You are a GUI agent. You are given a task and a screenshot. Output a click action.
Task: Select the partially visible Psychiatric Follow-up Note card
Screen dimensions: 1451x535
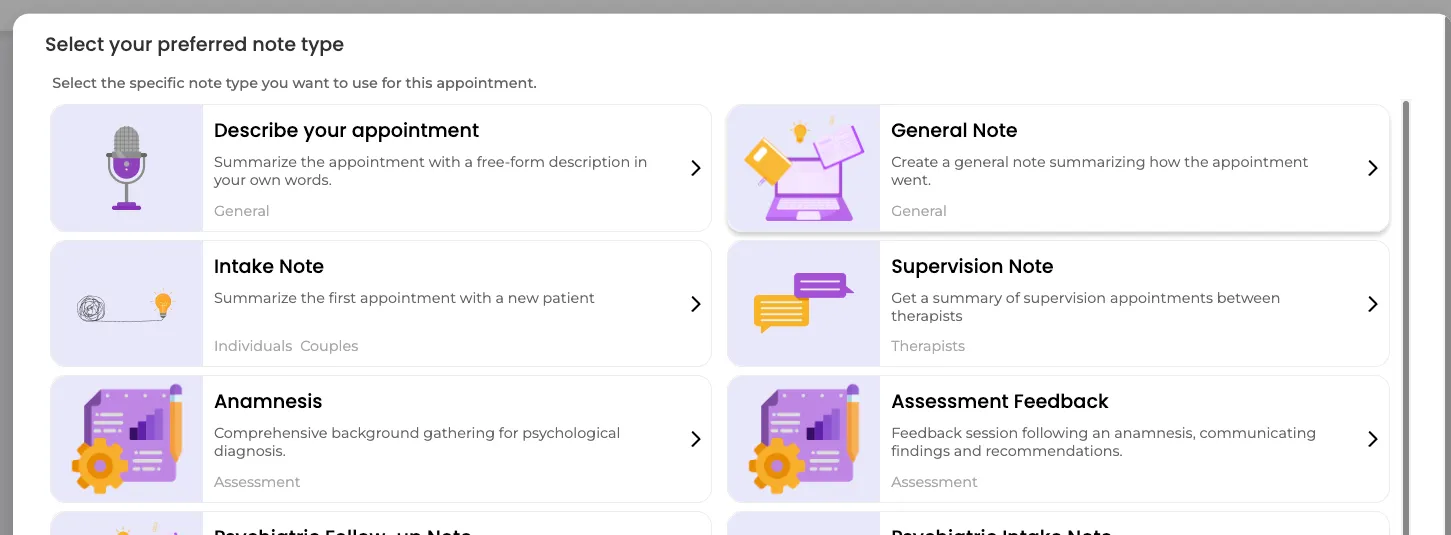381,524
